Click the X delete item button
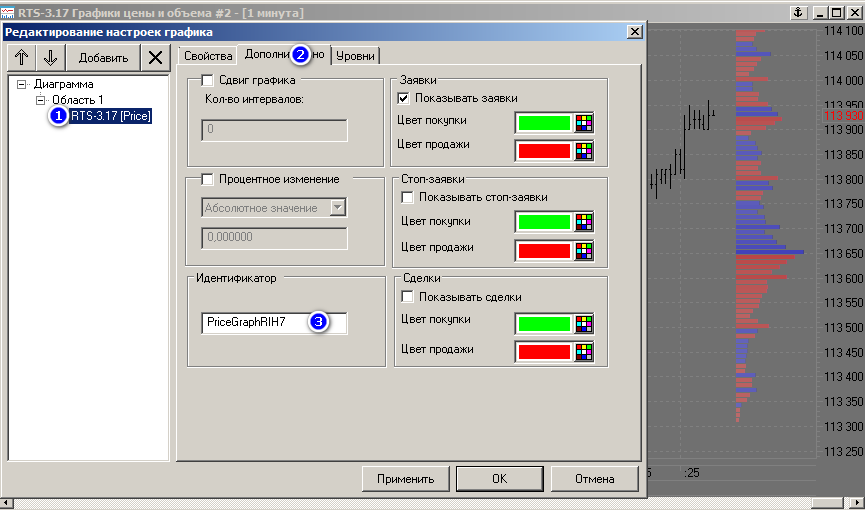This screenshot has width=865, height=510. click(x=155, y=57)
